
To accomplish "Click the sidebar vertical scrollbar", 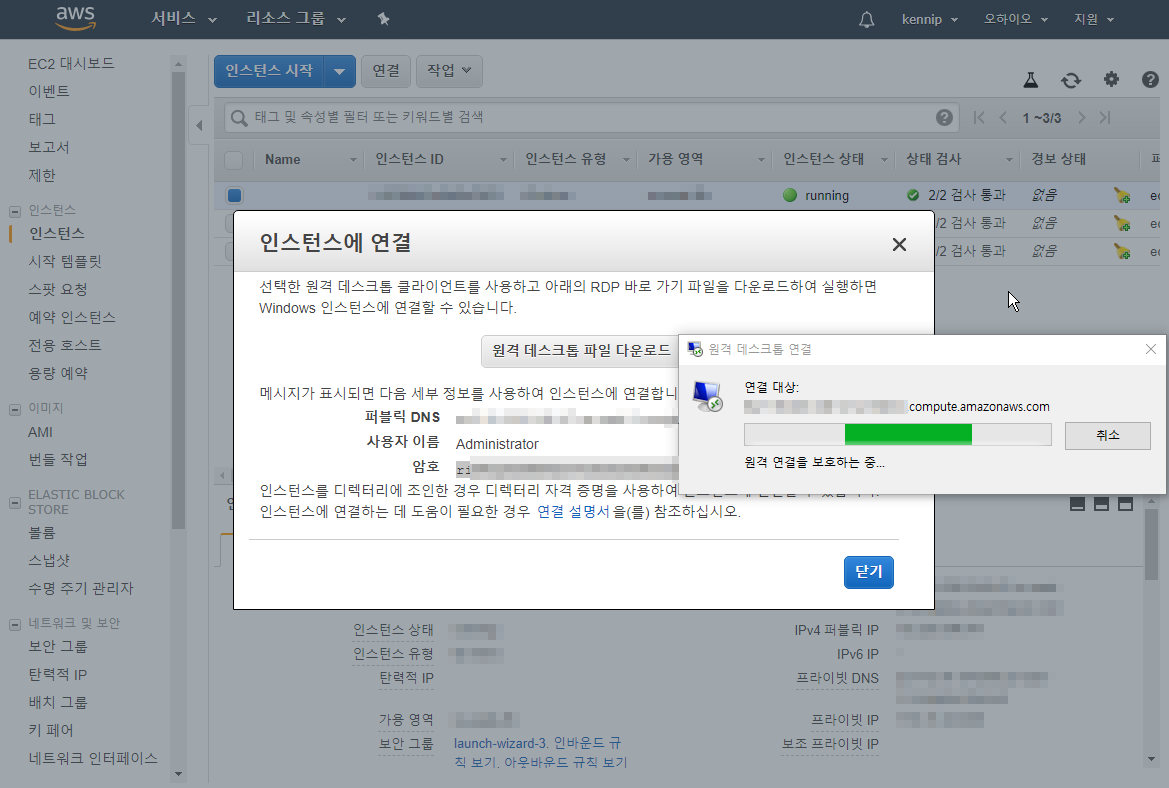I will (177, 298).
